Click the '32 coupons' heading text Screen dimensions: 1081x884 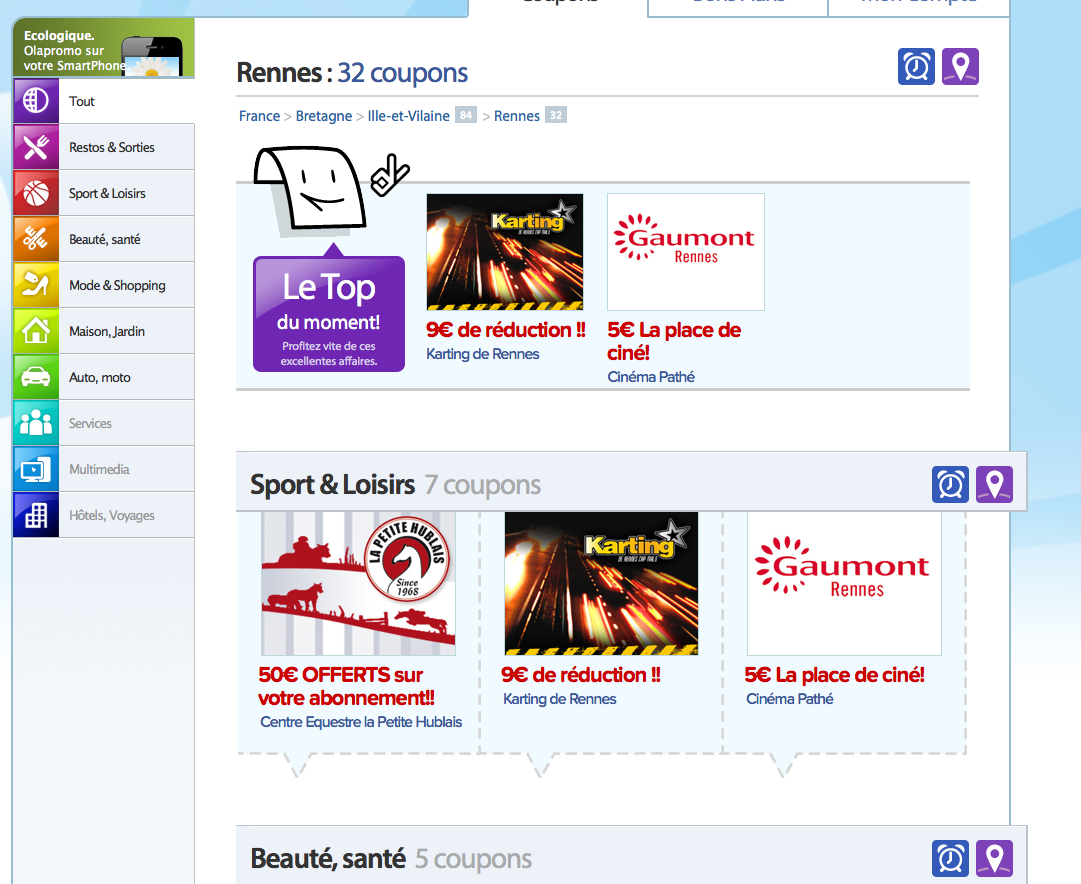(403, 72)
